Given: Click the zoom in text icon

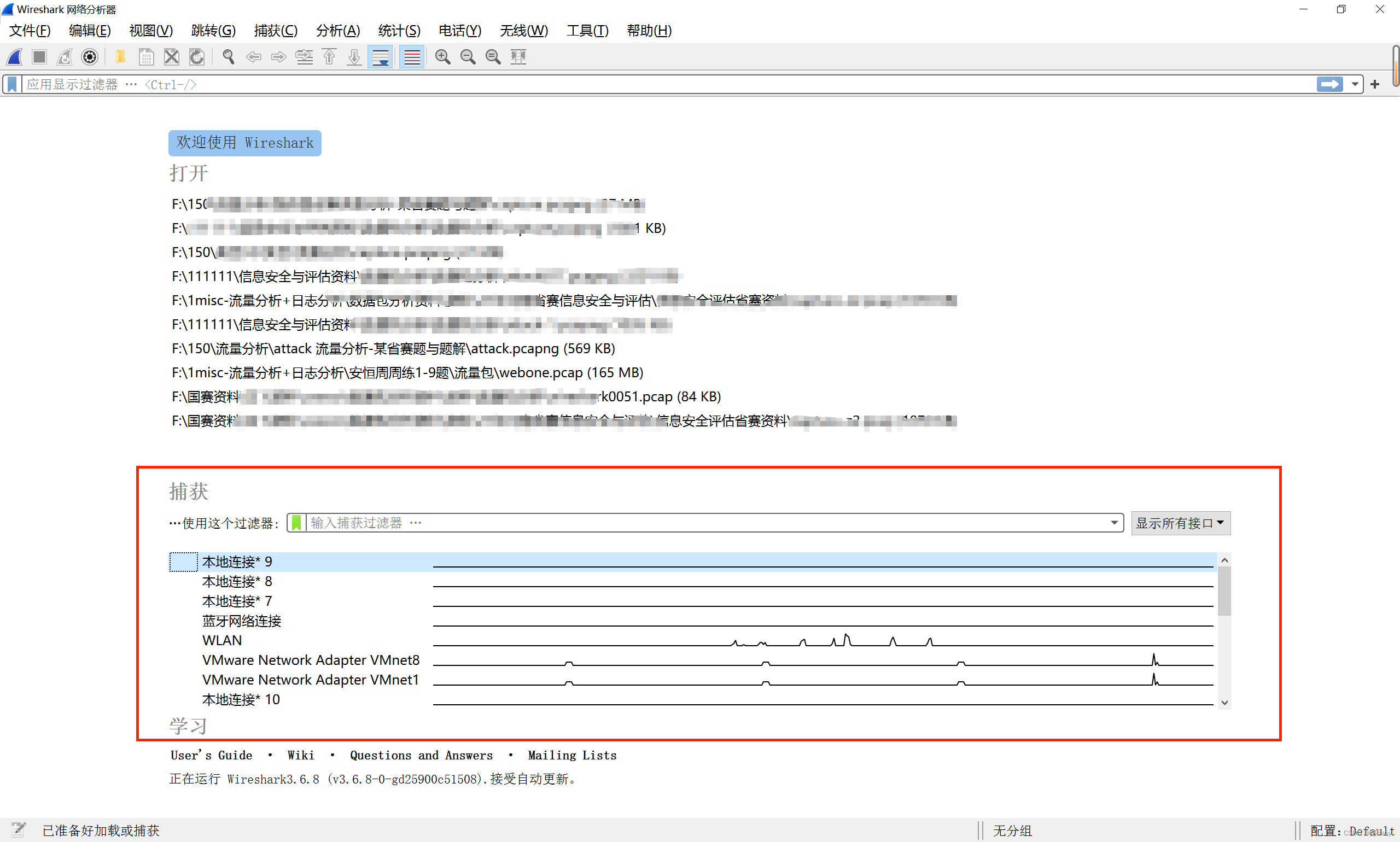Looking at the screenshot, I should [442, 57].
